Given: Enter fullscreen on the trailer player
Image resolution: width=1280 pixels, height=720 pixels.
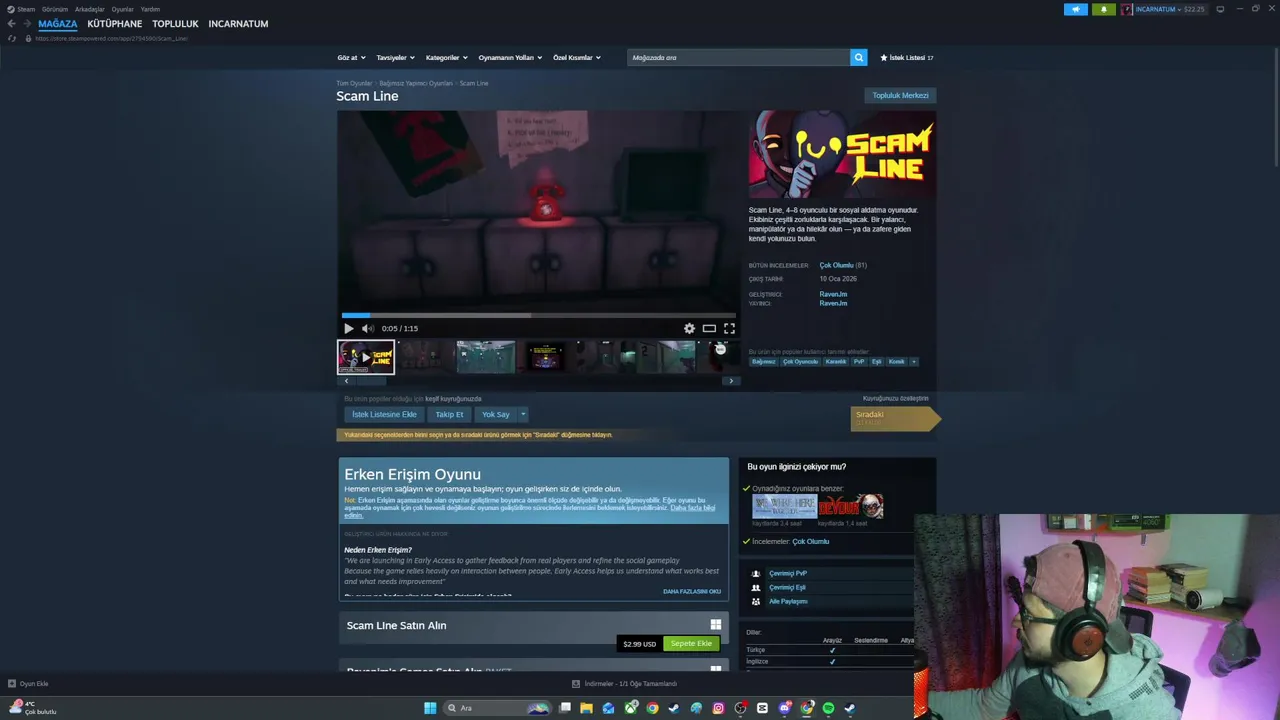Looking at the screenshot, I should 729,328.
